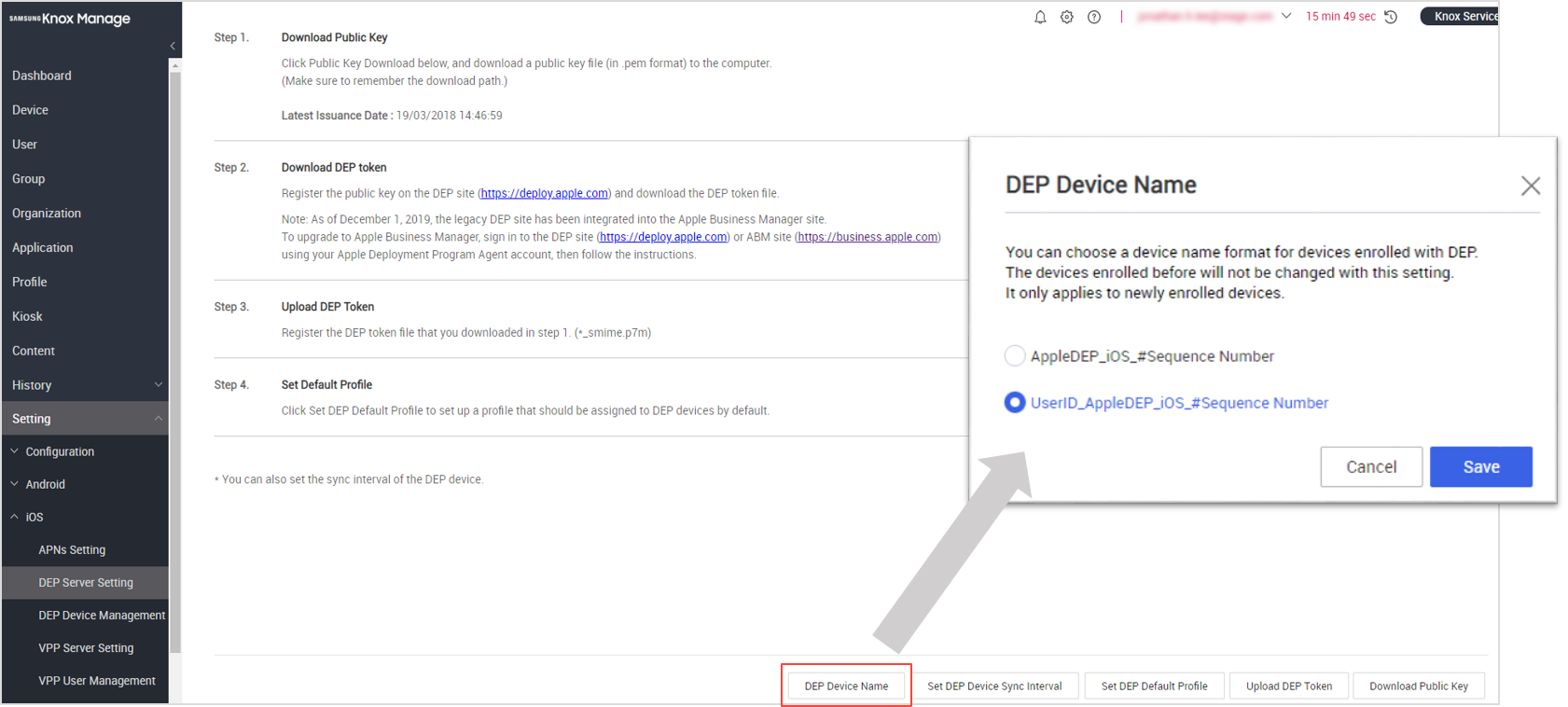Image resolution: width=1568 pixels, height=707 pixels.
Task: Collapse the iOS settings tree
Action: pyautogui.click(x=15, y=517)
